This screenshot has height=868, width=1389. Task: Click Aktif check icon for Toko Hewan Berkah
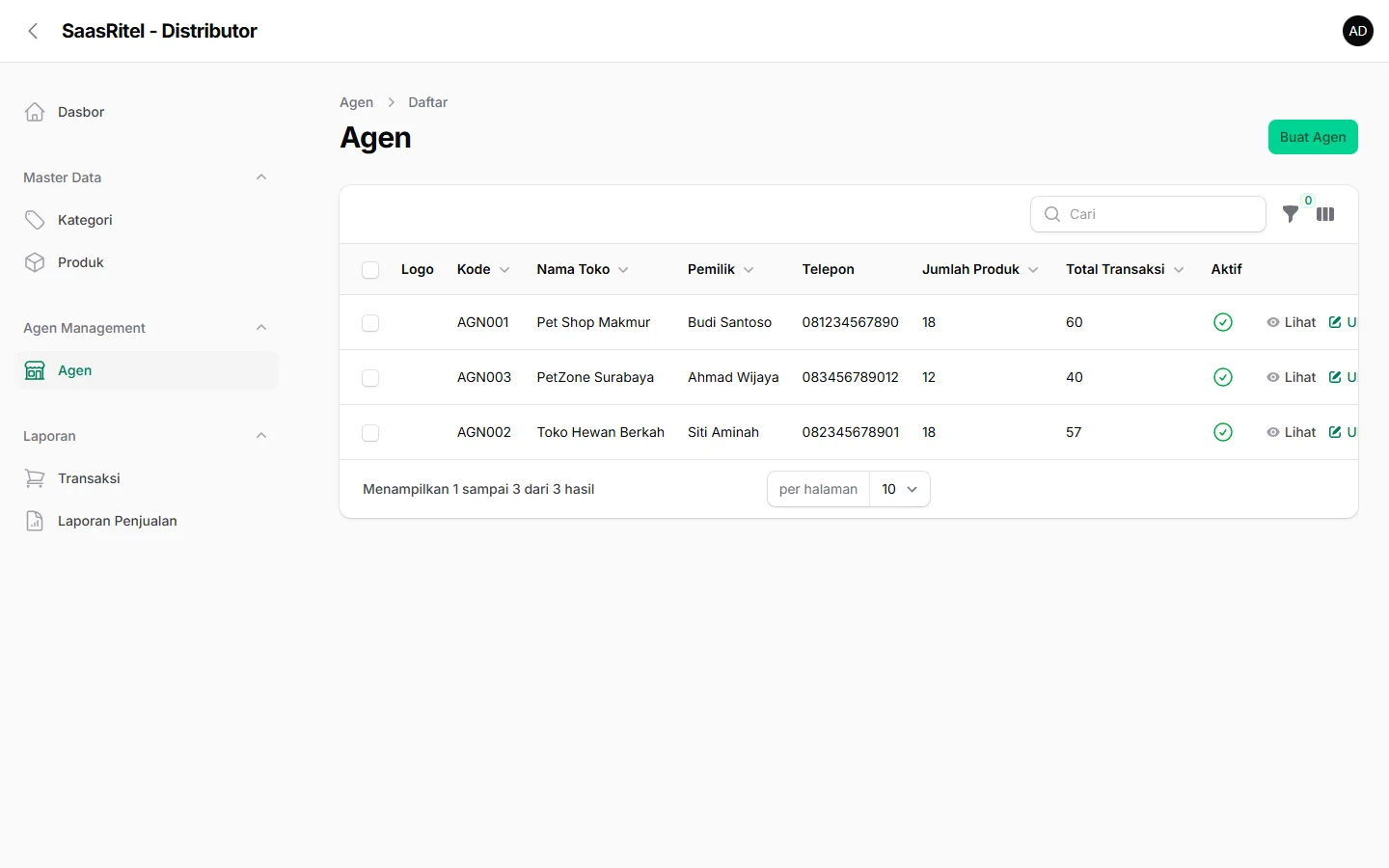coord(1223,432)
